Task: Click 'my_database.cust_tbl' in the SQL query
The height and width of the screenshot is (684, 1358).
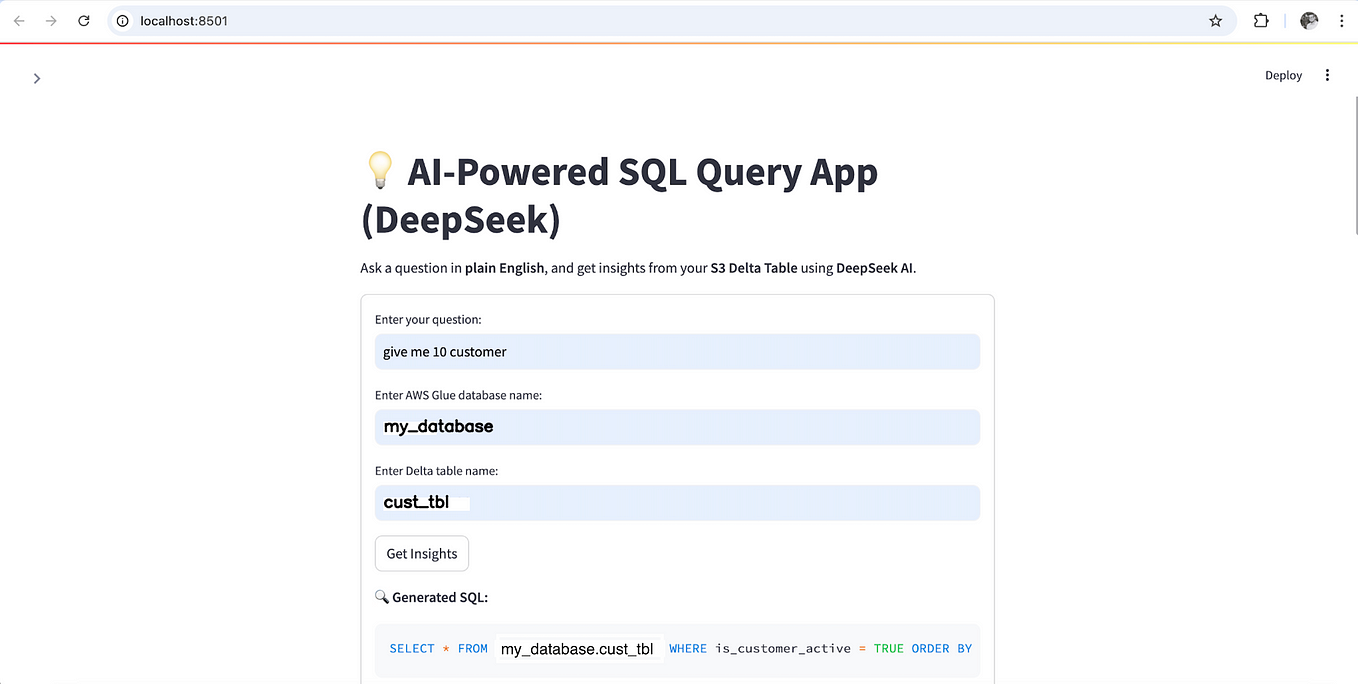Action: point(577,649)
